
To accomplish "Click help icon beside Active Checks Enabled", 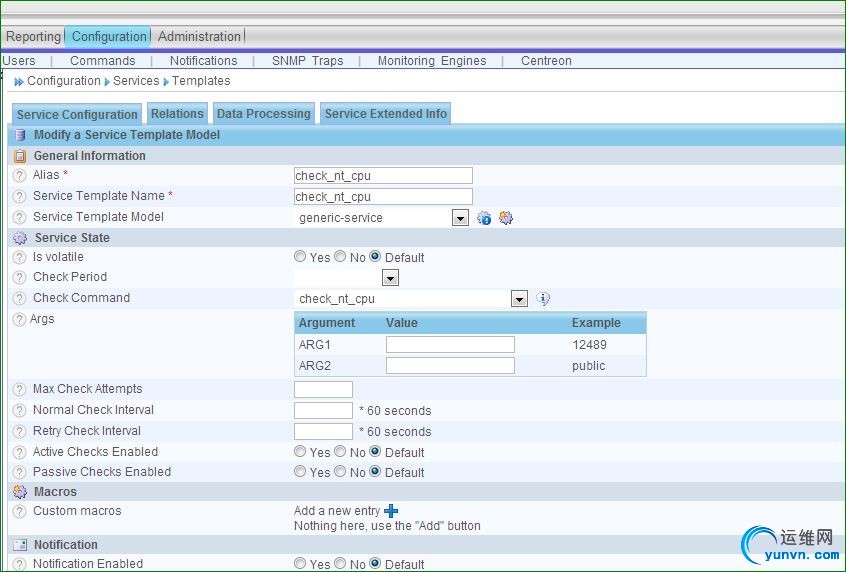I will (x=19, y=452).
